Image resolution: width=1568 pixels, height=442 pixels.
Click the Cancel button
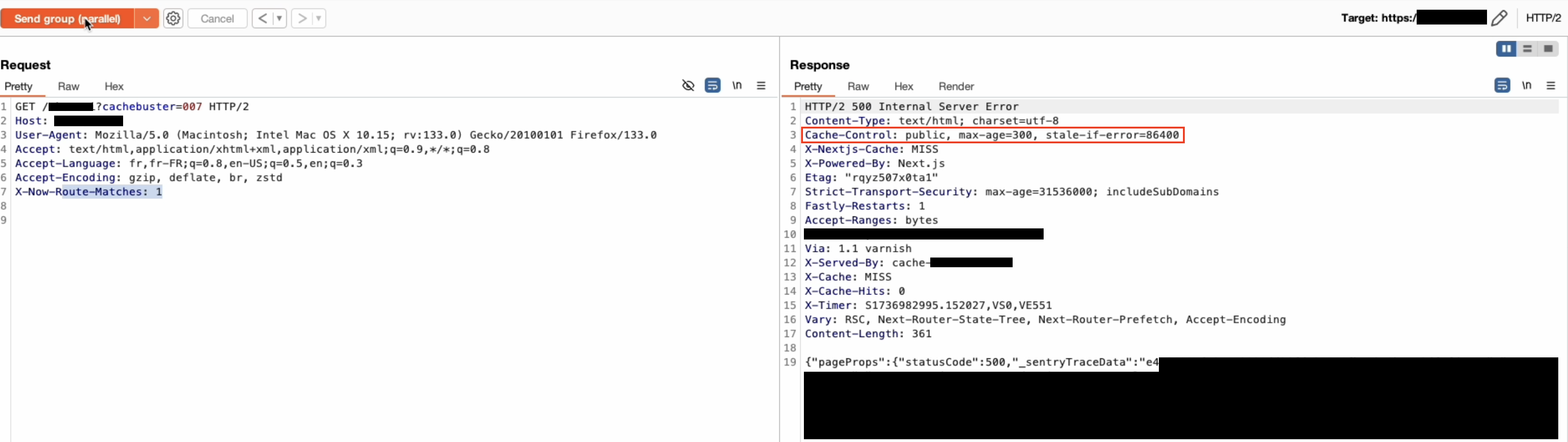coord(218,18)
